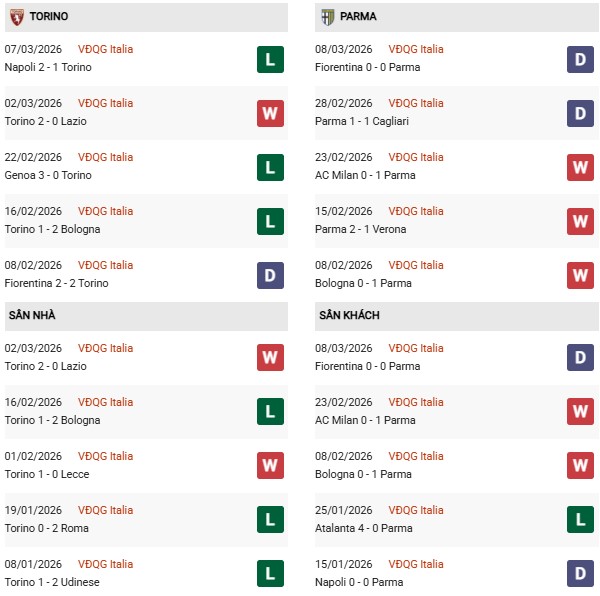Image resolution: width=600 pixels, height=596 pixels.
Task: Click the D badge for Parma 1-1 Cagliari
Action: pos(580,113)
